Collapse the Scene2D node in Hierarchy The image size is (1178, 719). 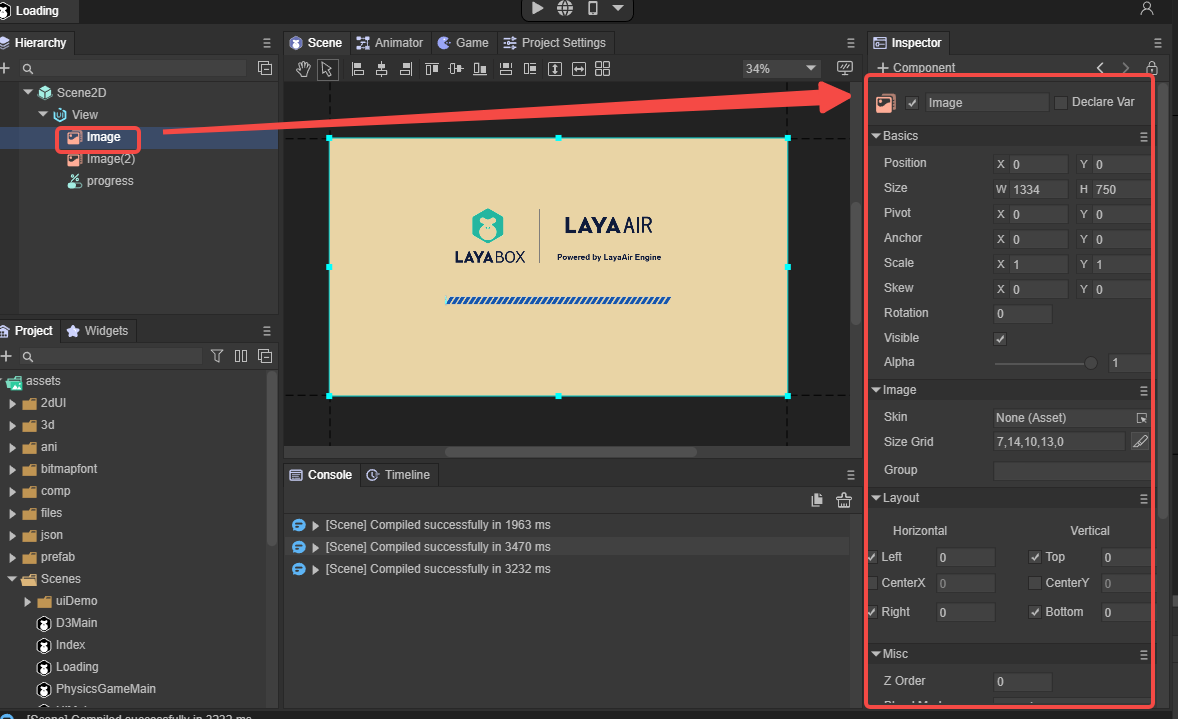tap(28, 92)
